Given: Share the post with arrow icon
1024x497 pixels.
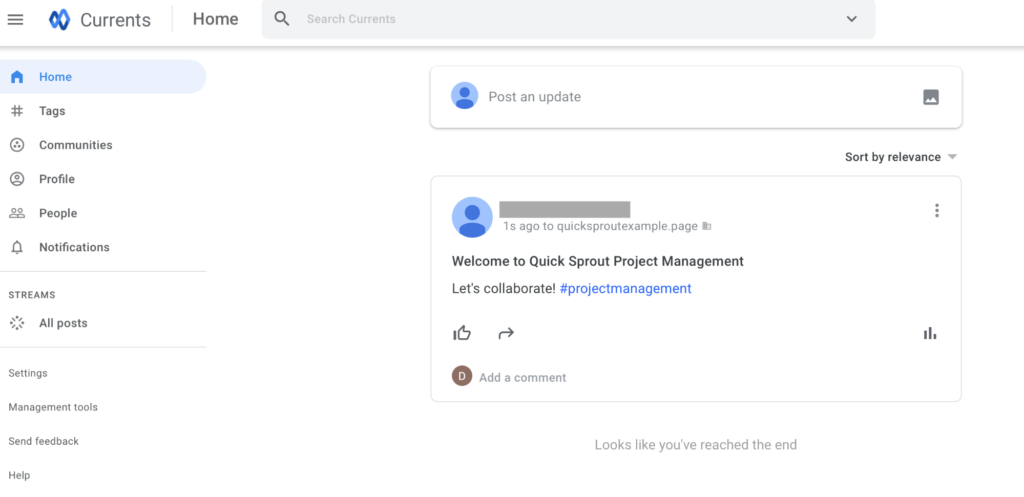Looking at the screenshot, I should pos(506,334).
